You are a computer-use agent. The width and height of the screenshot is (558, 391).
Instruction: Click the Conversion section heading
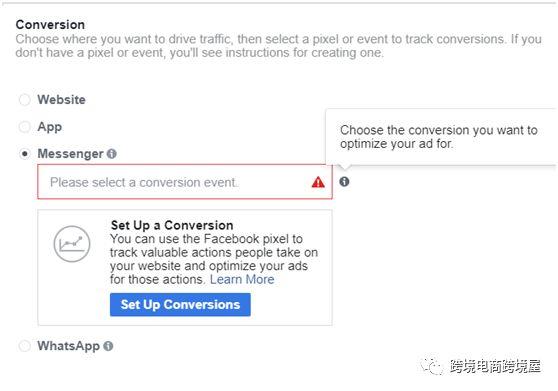(x=50, y=25)
